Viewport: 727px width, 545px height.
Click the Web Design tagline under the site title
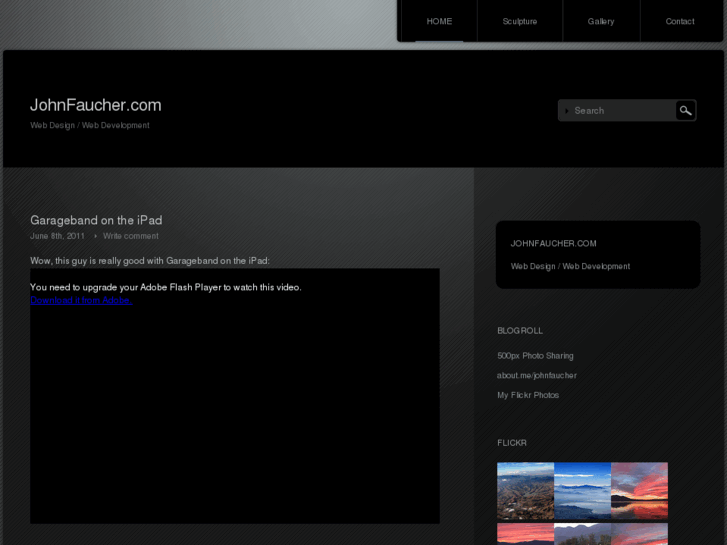[x=89, y=125]
